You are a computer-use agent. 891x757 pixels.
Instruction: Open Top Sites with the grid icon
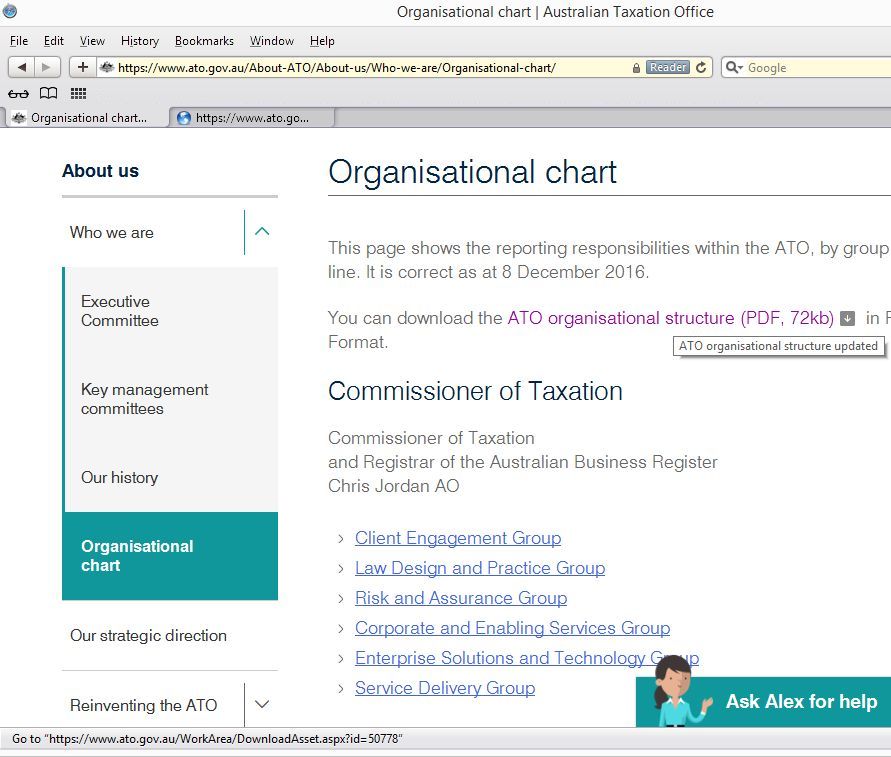pyautogui.click(x=77, y=93)
